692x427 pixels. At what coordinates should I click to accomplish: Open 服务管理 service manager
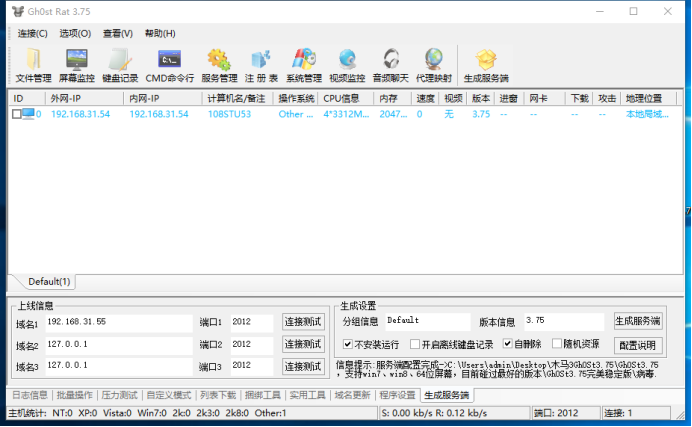pyautogui.click(x=219, y=65)
